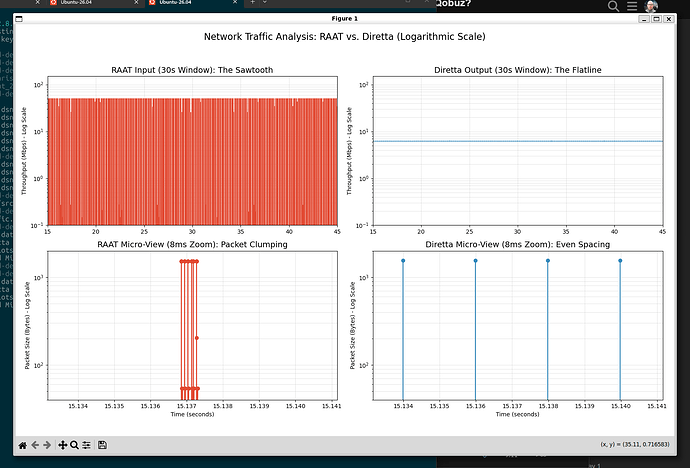Open the Figure 1 window menu icon
Viewport: 690px width, 468px height.
[x=19, y=18]
